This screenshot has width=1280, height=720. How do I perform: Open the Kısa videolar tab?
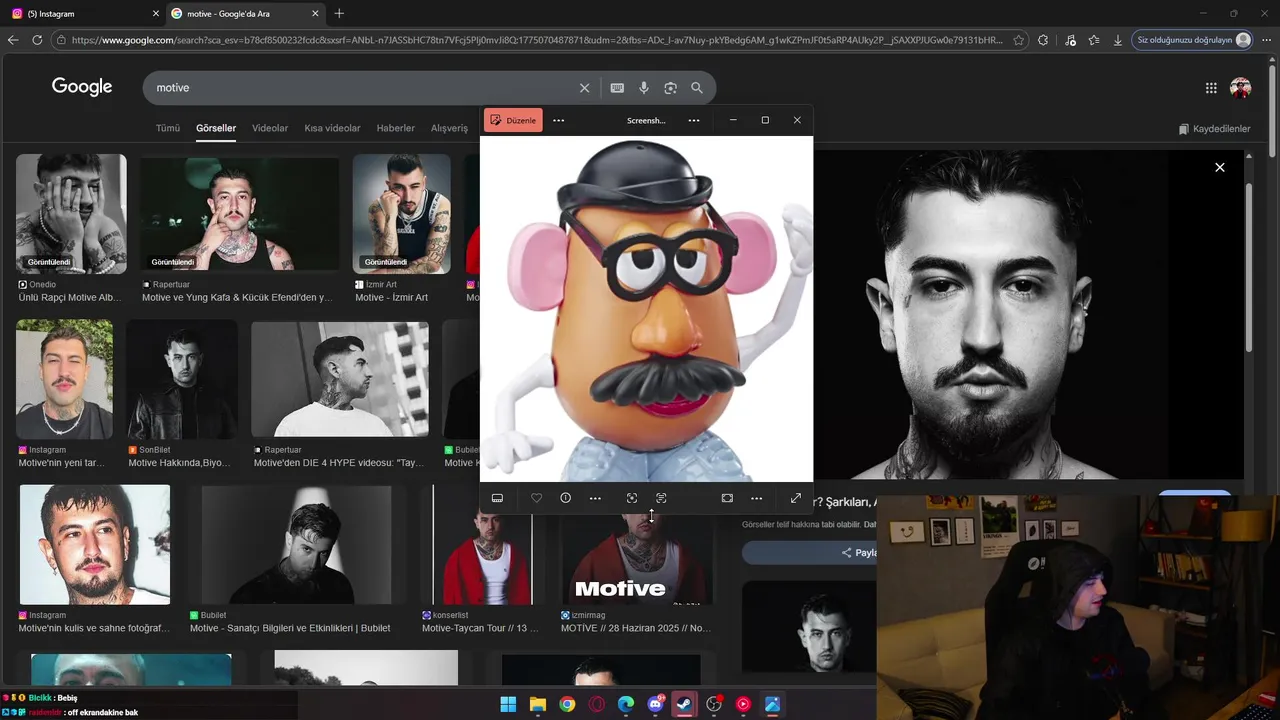pyautogui.click(x=332, y=128)
